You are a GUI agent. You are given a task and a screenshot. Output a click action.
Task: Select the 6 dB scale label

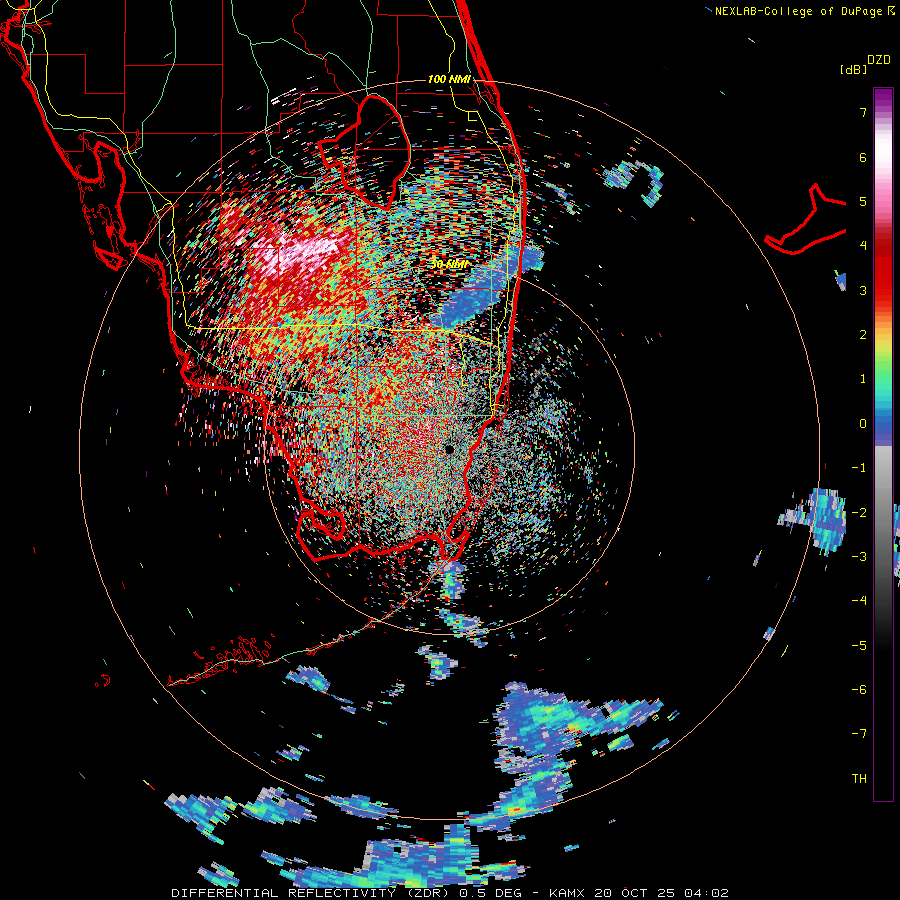pos(863,157)
